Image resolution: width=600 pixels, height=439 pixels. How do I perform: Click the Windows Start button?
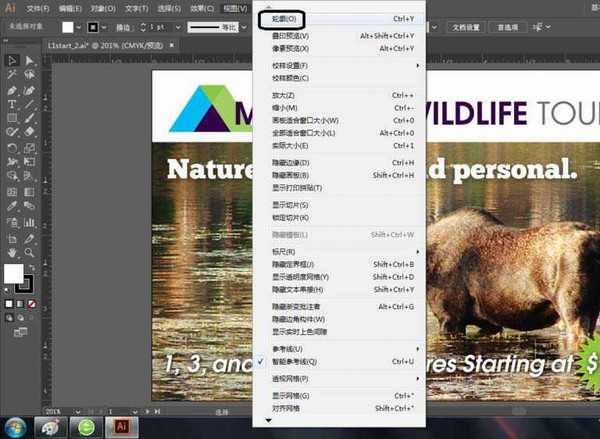click(x=15, y=428)
